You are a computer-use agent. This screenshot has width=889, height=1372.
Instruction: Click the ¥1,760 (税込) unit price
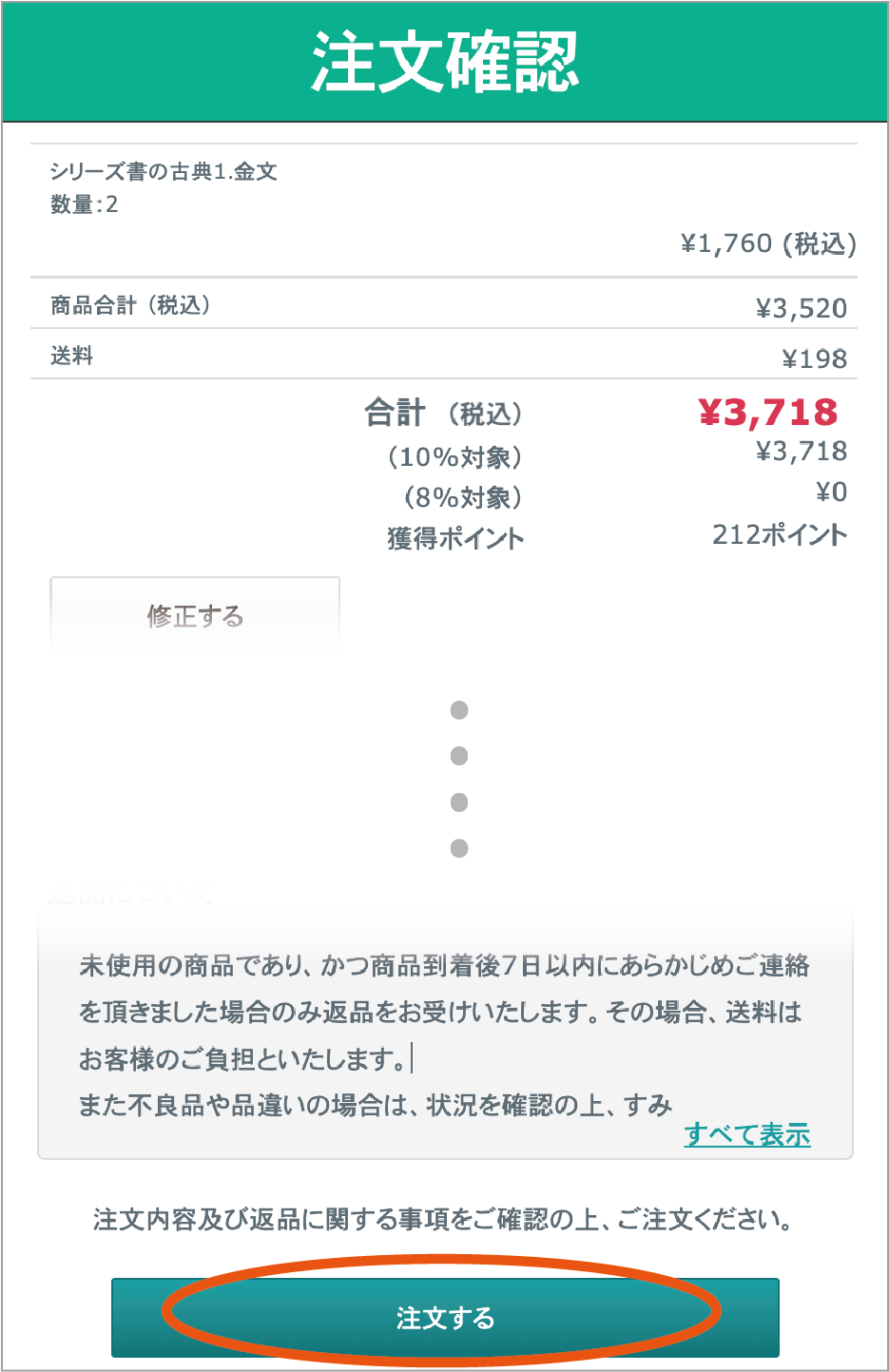click(768, 244)
